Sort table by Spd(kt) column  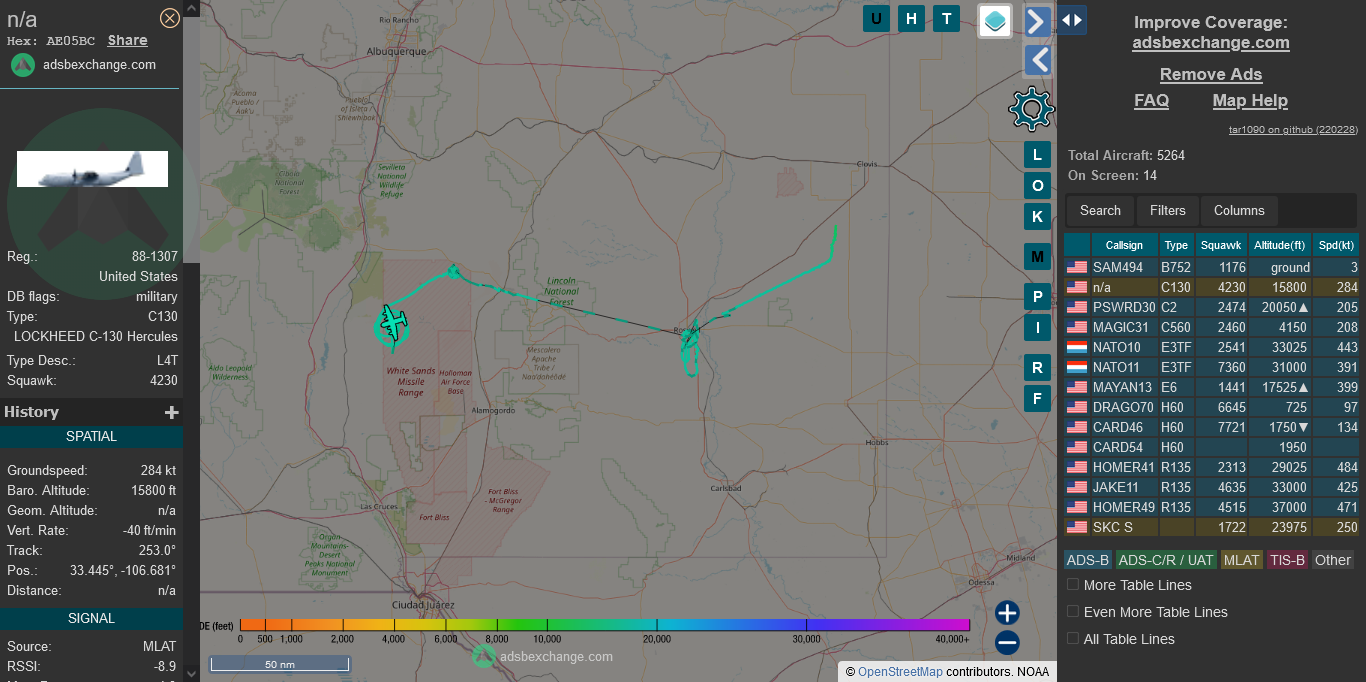pyautogui.click(x=1335, y=245)
